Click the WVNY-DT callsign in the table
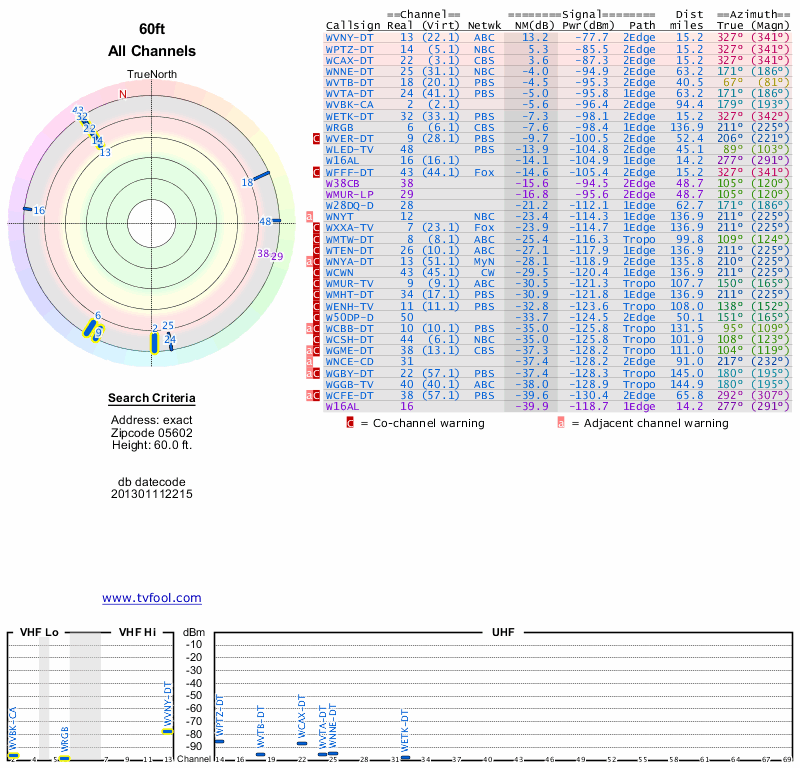The height and width of the screenshot is (768, 800). tap(349, 37)
